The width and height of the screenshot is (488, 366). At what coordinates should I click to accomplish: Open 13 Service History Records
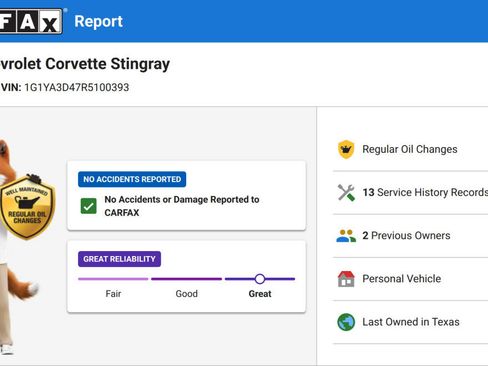click(410, 193)
